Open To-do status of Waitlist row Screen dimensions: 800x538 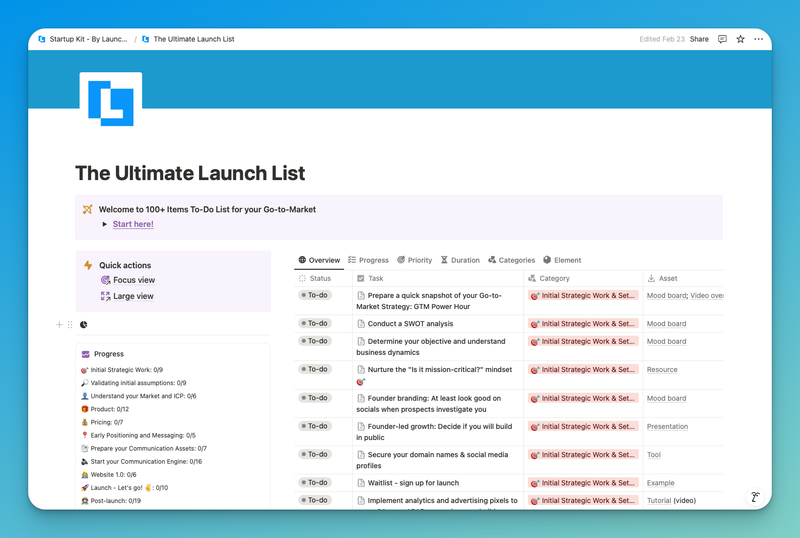[315, 483]
